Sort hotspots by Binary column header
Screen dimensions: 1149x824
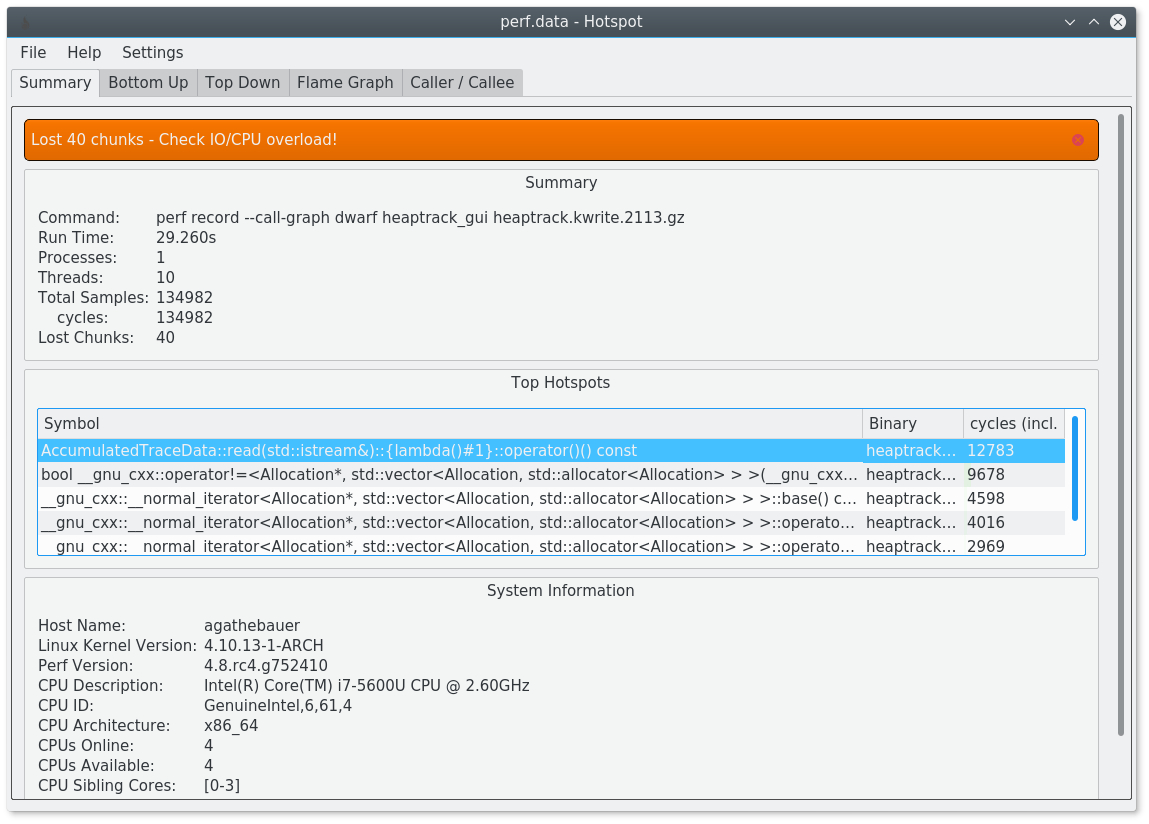coord(913,424)
